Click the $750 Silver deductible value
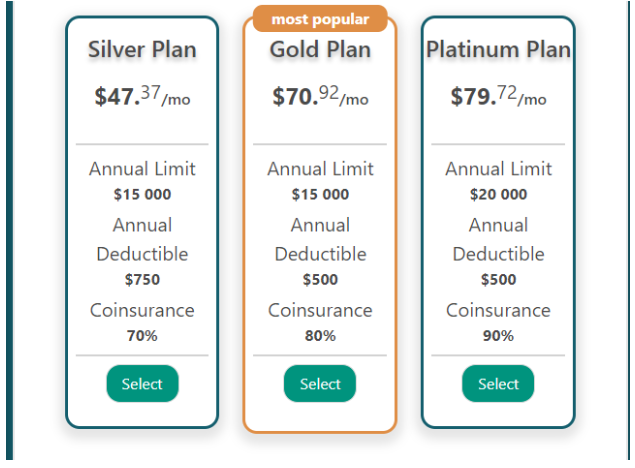Image resolution: width=635 pixels, height=468 pixels. click(x=142, y=279)
